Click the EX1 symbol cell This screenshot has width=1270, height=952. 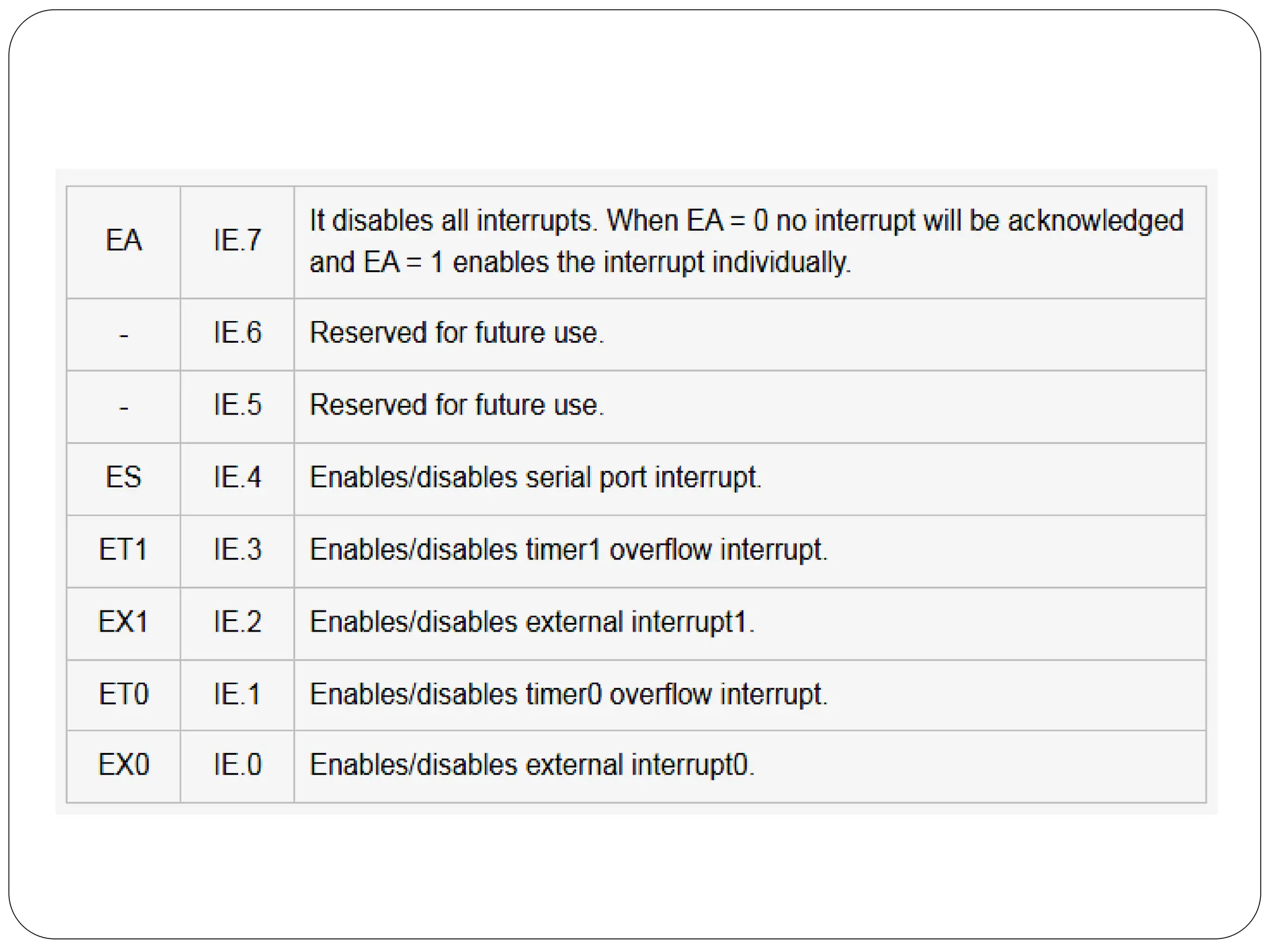pyautogui.click(x=123, y=622)
